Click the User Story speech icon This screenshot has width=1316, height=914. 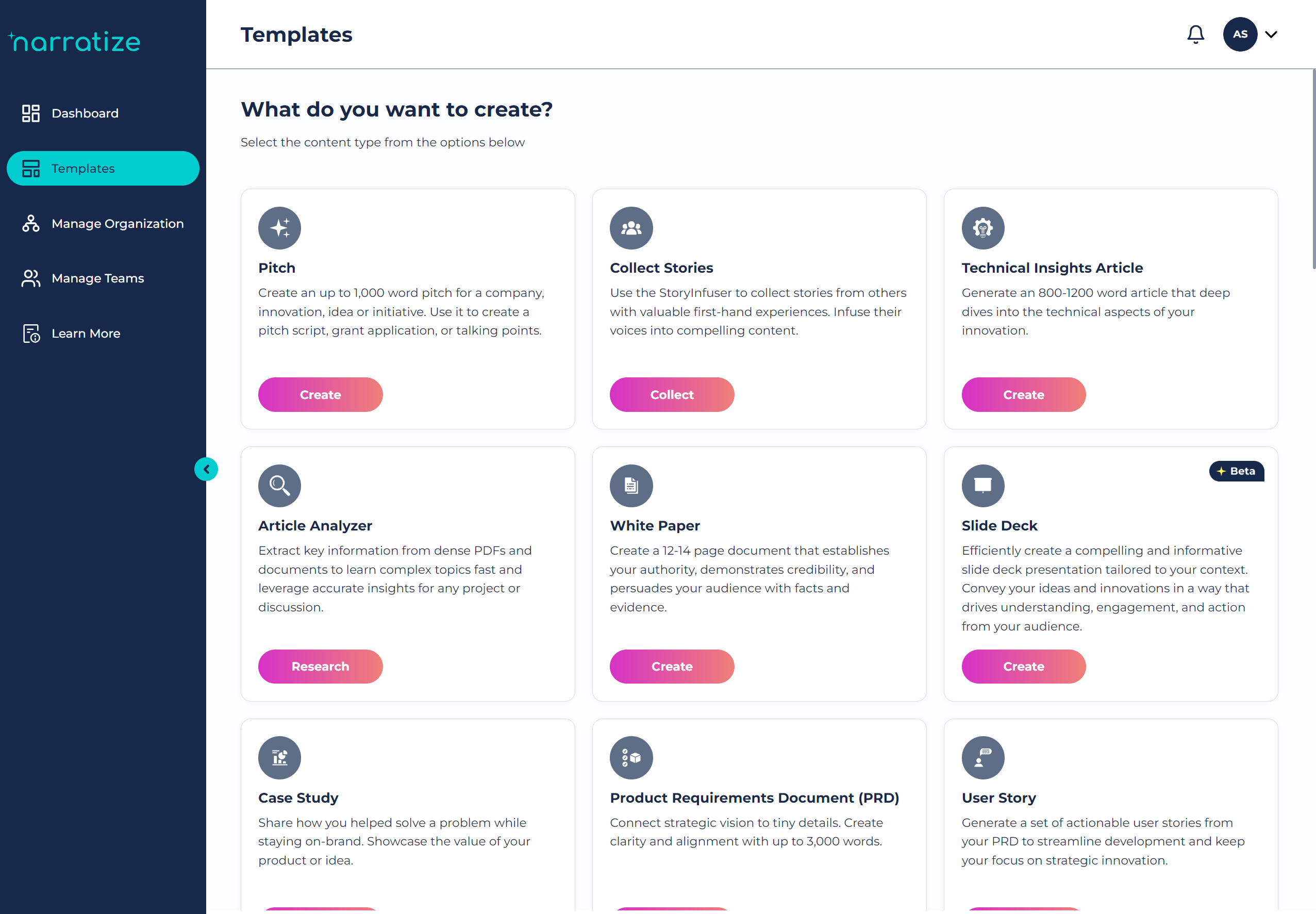click(x=982, y=758)
